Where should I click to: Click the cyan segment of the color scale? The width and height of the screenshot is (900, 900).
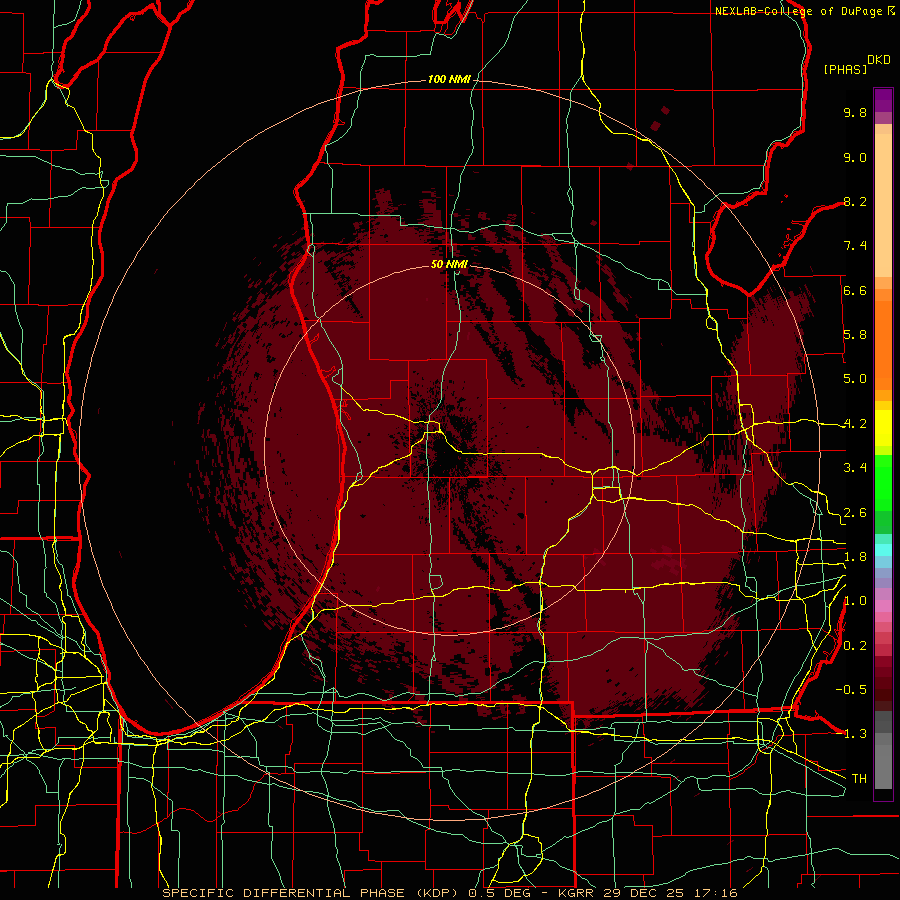coord(883,550)
